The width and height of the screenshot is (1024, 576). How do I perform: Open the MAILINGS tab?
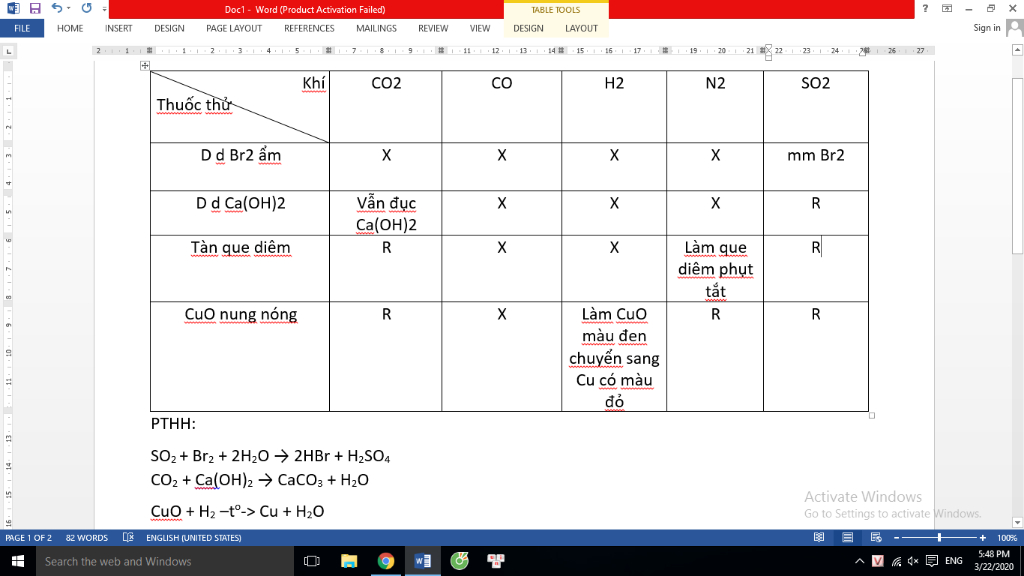point(376,28)
